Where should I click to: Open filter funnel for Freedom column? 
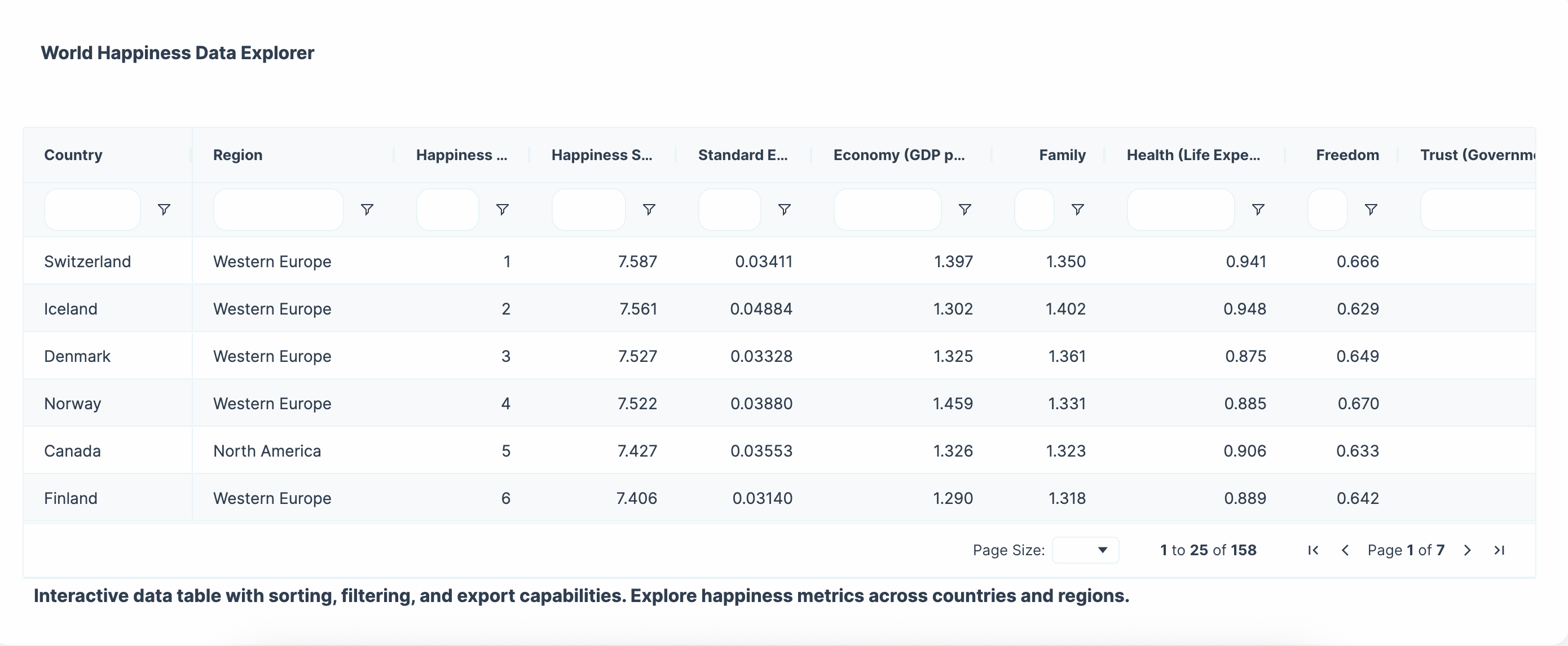pyautogui.click(x=1371, y=209)
